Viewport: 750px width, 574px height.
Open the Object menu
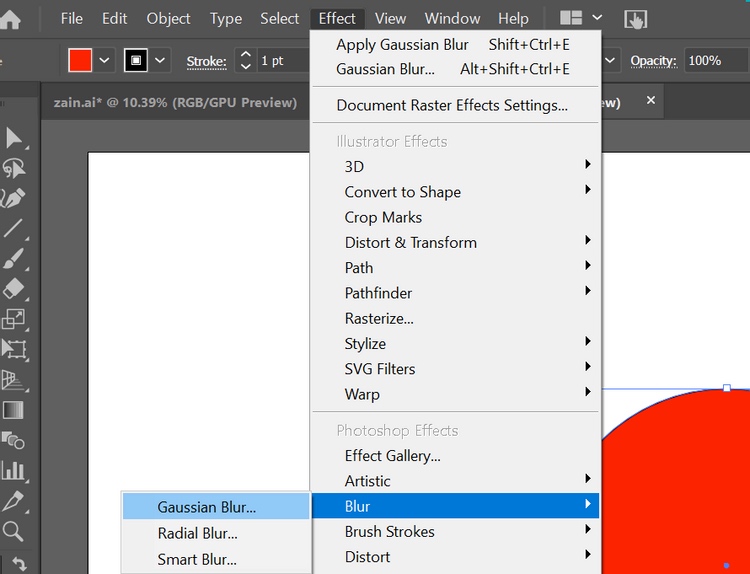tap(168, 19)
